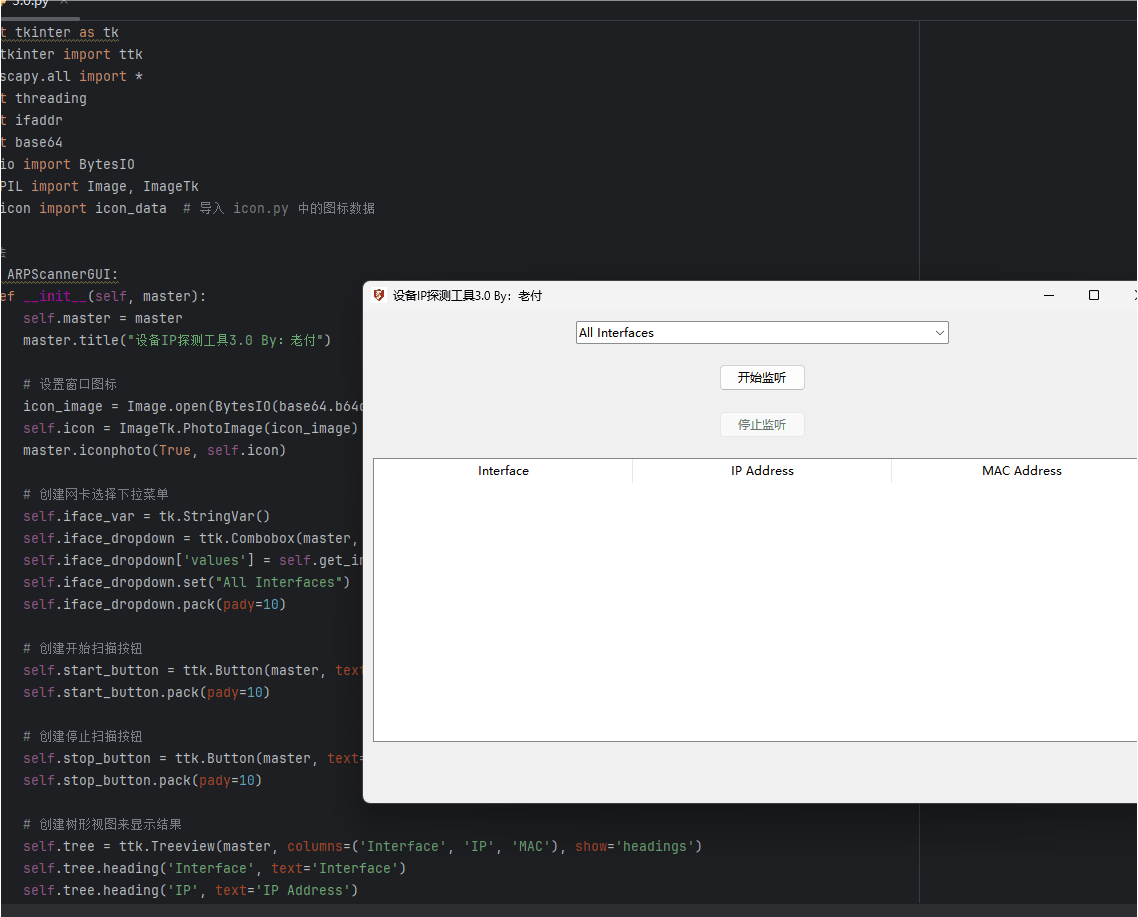Viewport: 1138px width, 917px height.
Task: Click the 'self.master = master' code line
Action: coord(102,318)
